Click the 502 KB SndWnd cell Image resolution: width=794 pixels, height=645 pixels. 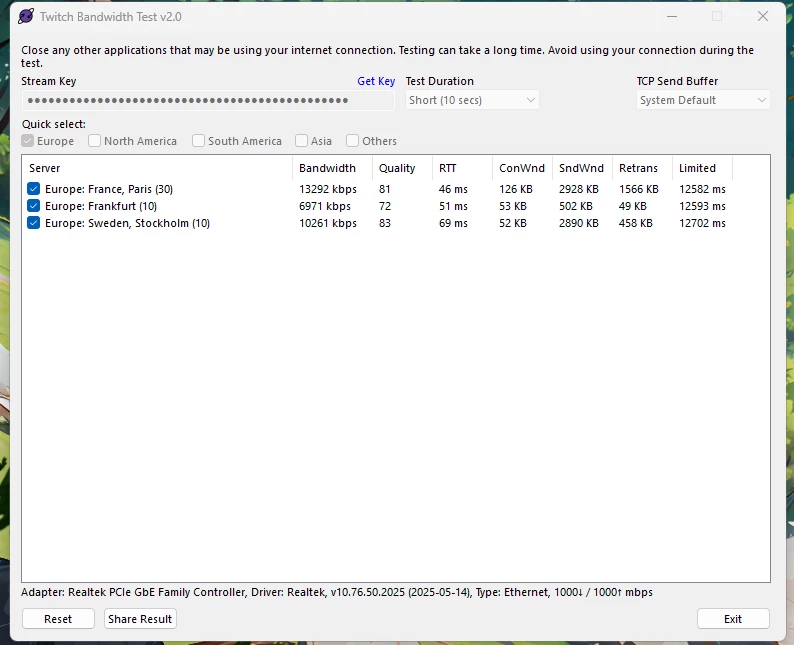coord(576,206)
